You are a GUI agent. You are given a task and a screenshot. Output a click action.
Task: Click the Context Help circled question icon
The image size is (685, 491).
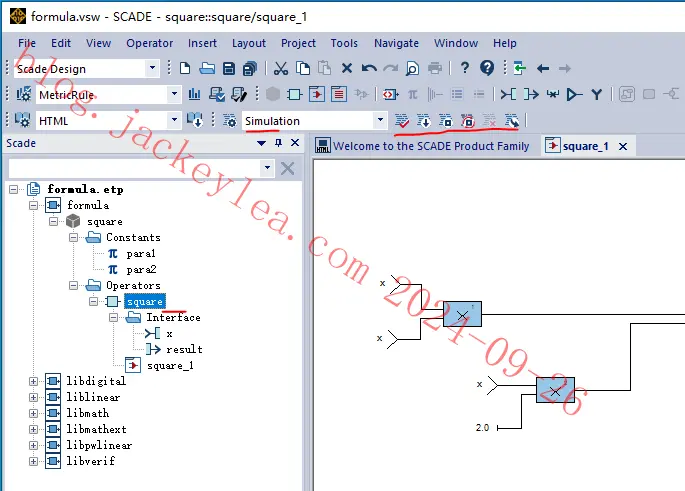pyautogui.click(x=487, y=68)
